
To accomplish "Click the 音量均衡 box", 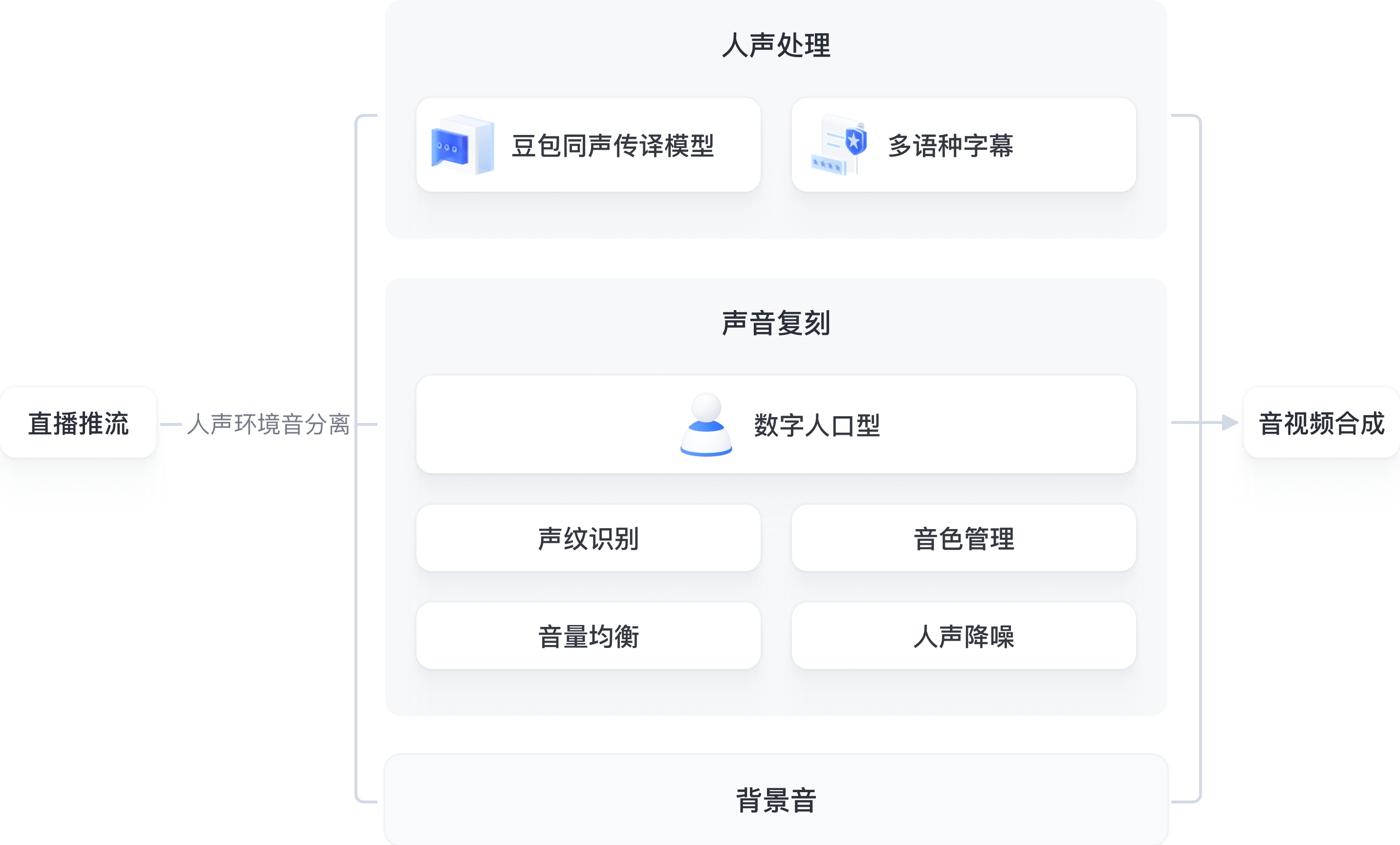I will tap(588, 636).
